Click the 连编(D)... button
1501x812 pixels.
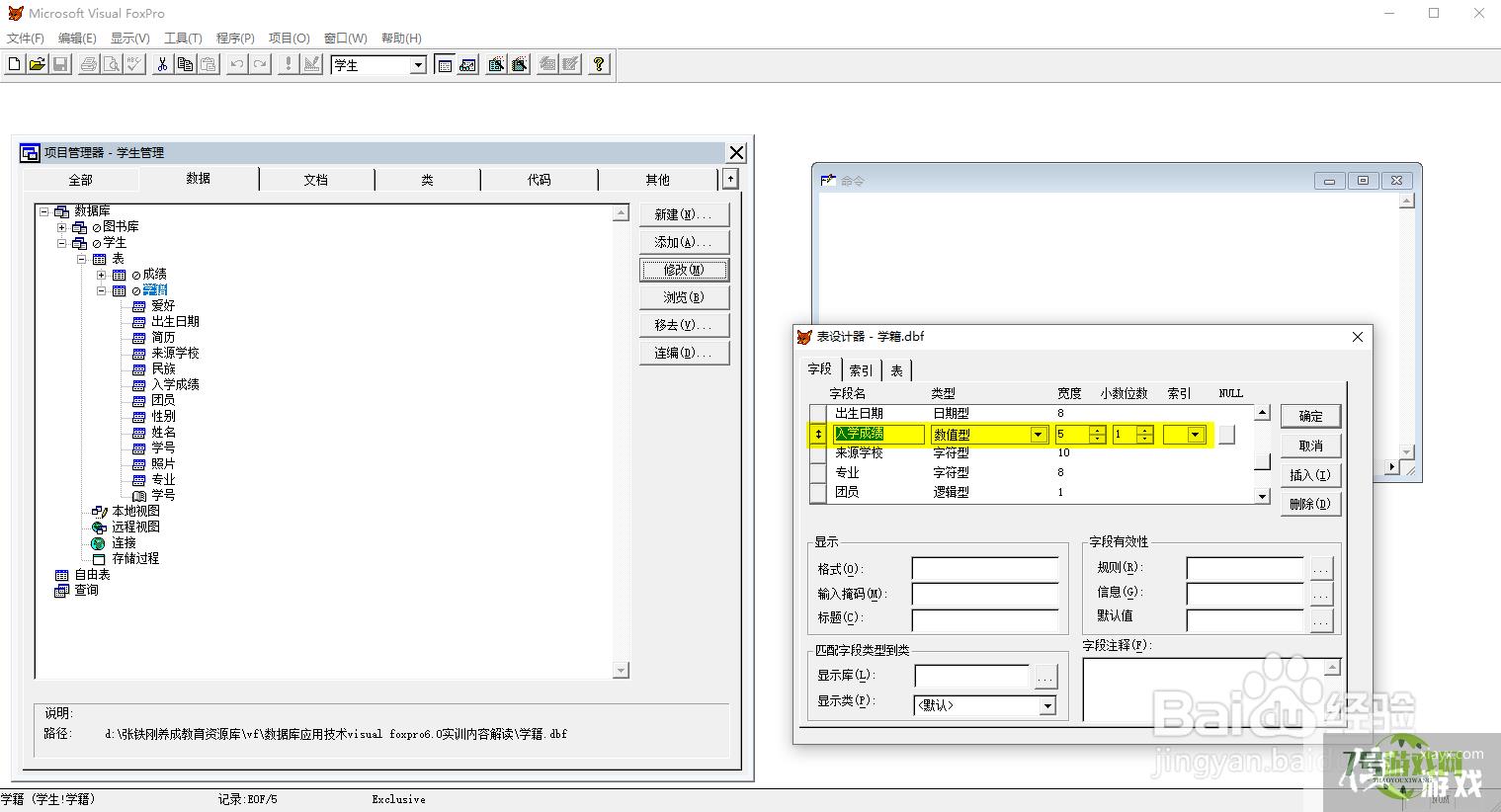pos(684,353)
